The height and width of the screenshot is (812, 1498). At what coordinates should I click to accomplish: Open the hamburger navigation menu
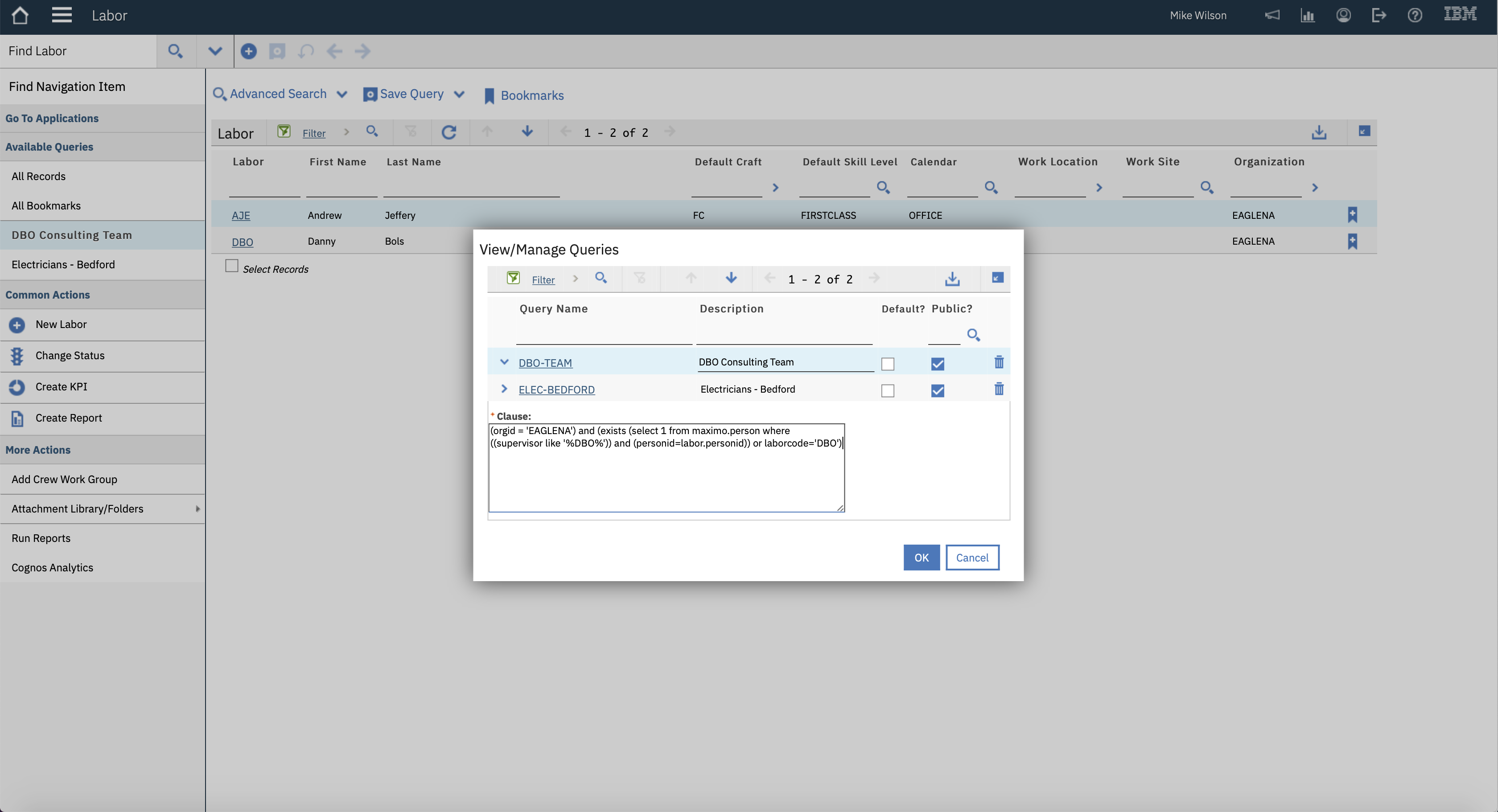(x=62, y=15)
